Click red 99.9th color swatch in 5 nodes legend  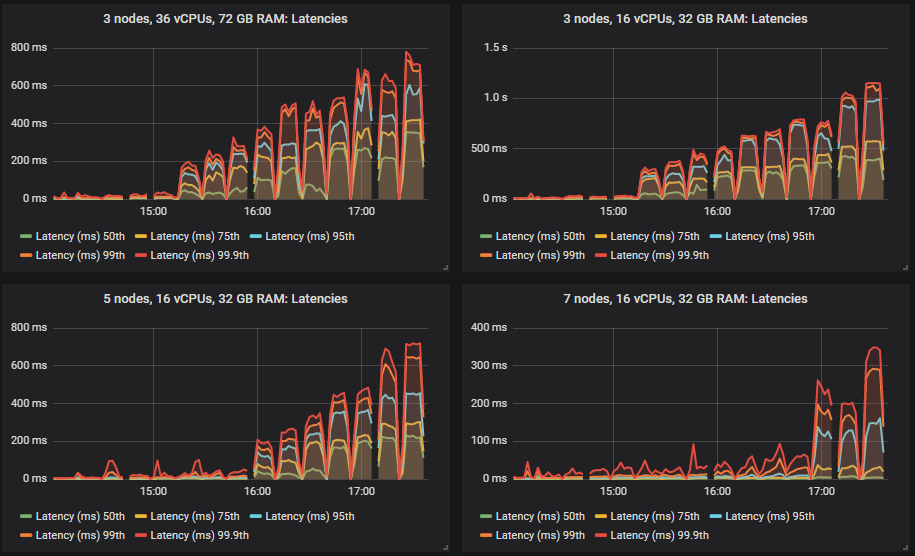141,535
